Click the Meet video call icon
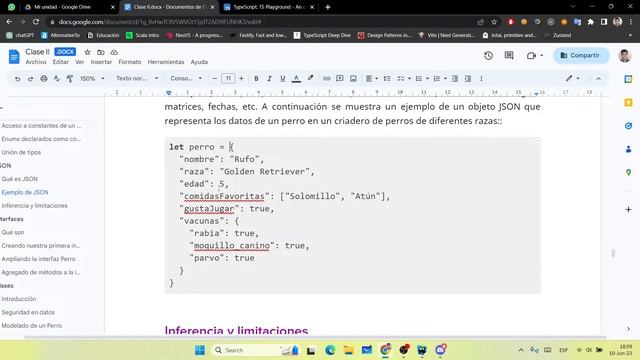 tap(531, 56)
